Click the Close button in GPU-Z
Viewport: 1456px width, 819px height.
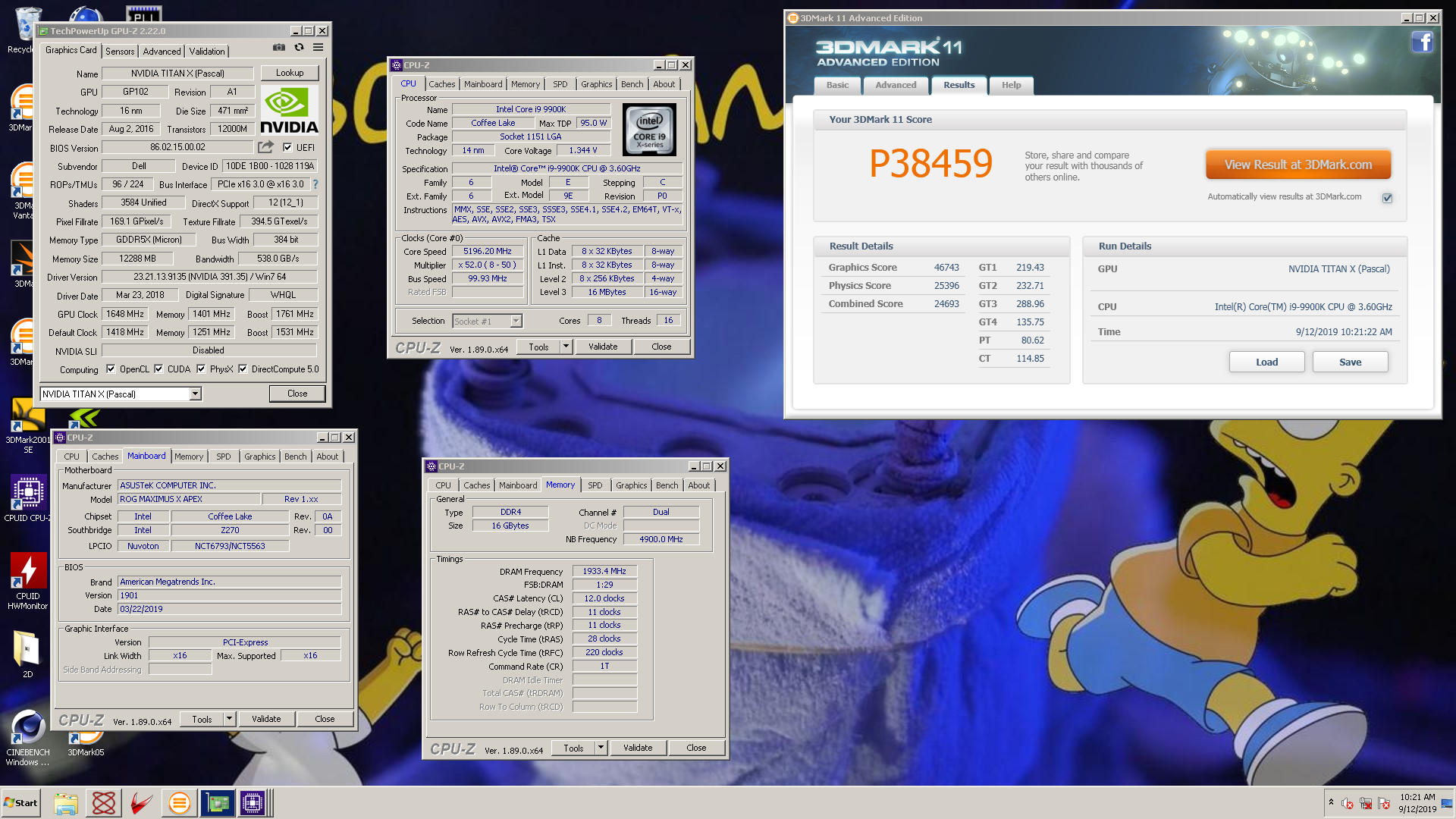(x=297, y=394)
